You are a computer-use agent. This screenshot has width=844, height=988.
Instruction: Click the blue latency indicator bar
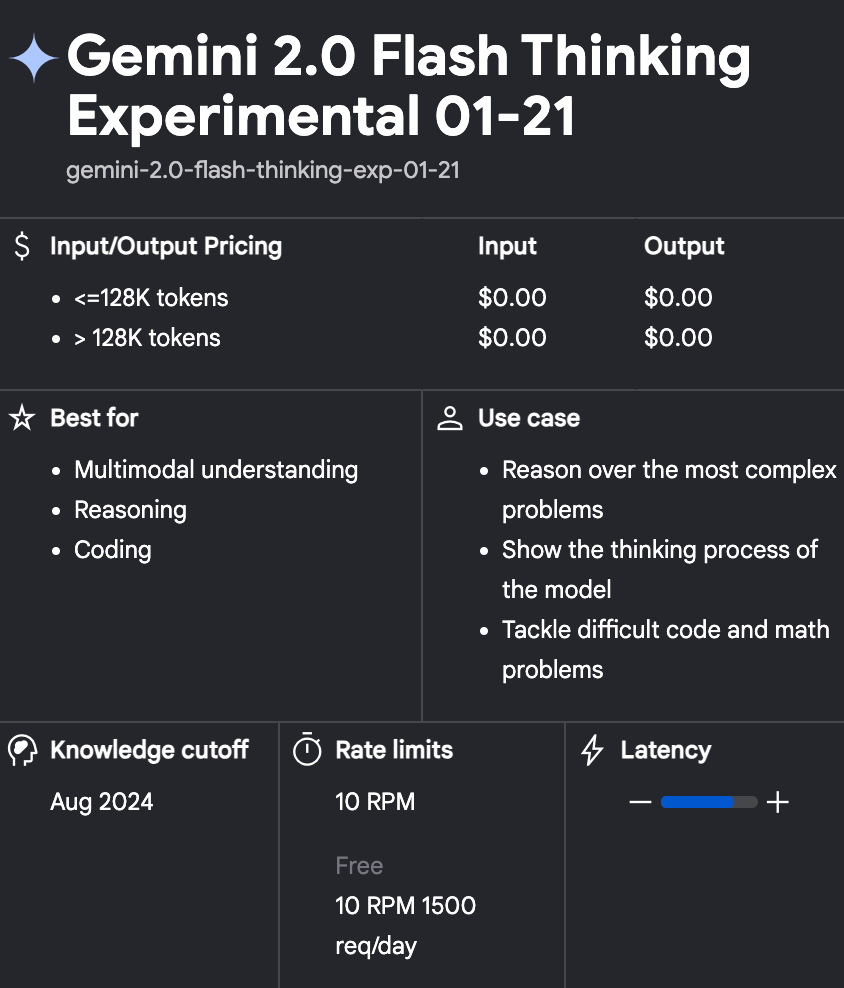(x=697, y=802)
